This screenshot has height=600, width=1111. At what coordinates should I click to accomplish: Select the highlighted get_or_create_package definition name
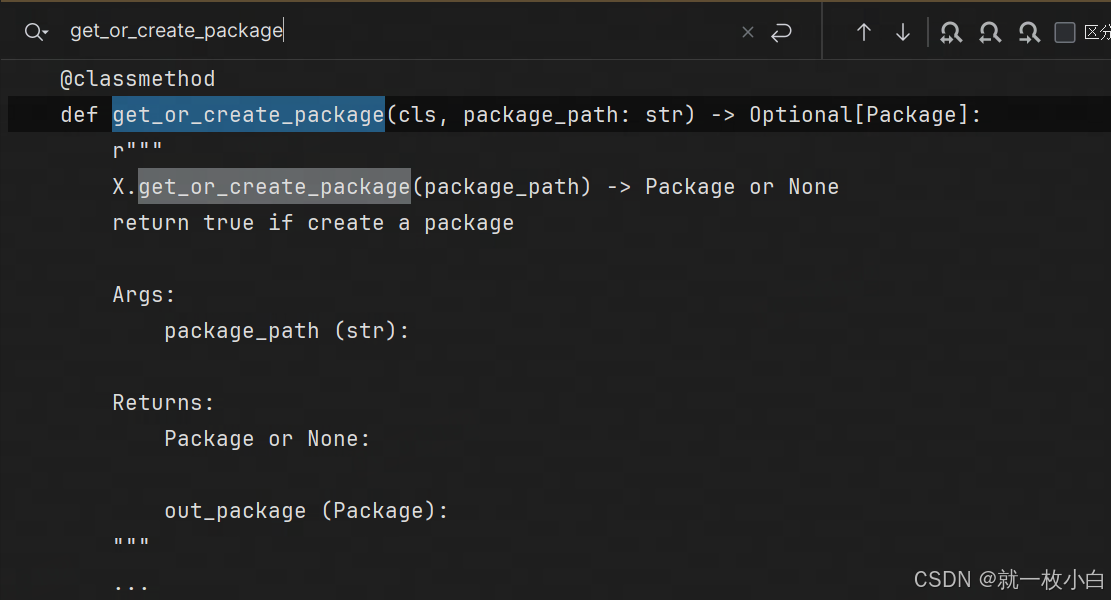pos(247,114)
